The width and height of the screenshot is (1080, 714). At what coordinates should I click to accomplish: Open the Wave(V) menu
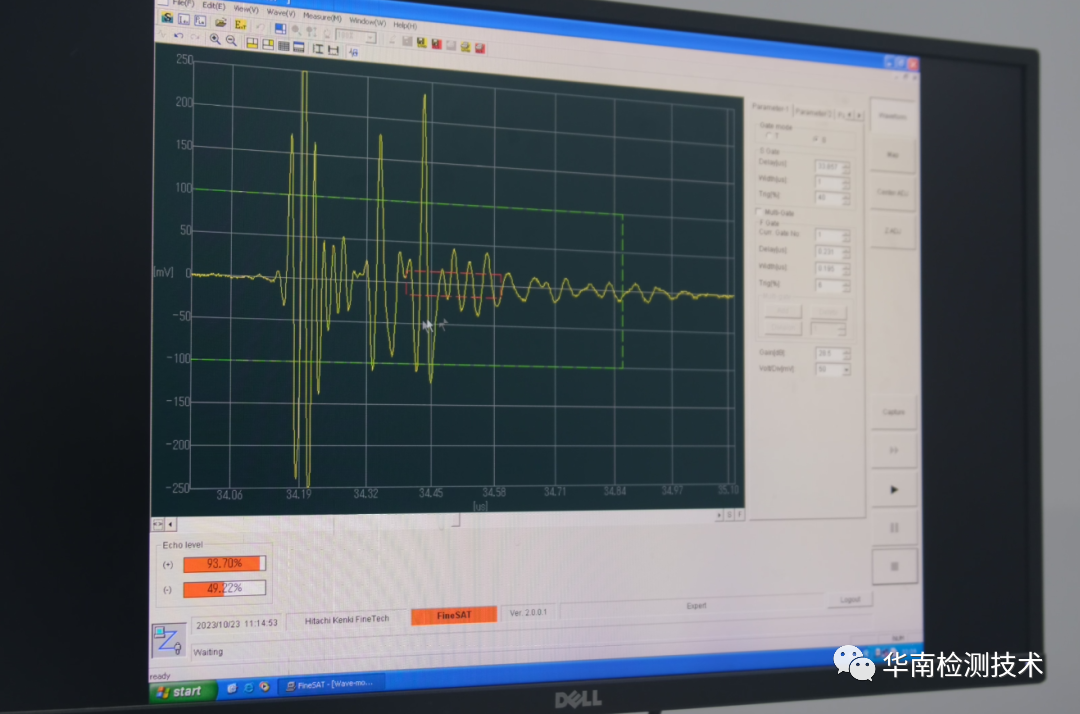click(x=280, y=12)
